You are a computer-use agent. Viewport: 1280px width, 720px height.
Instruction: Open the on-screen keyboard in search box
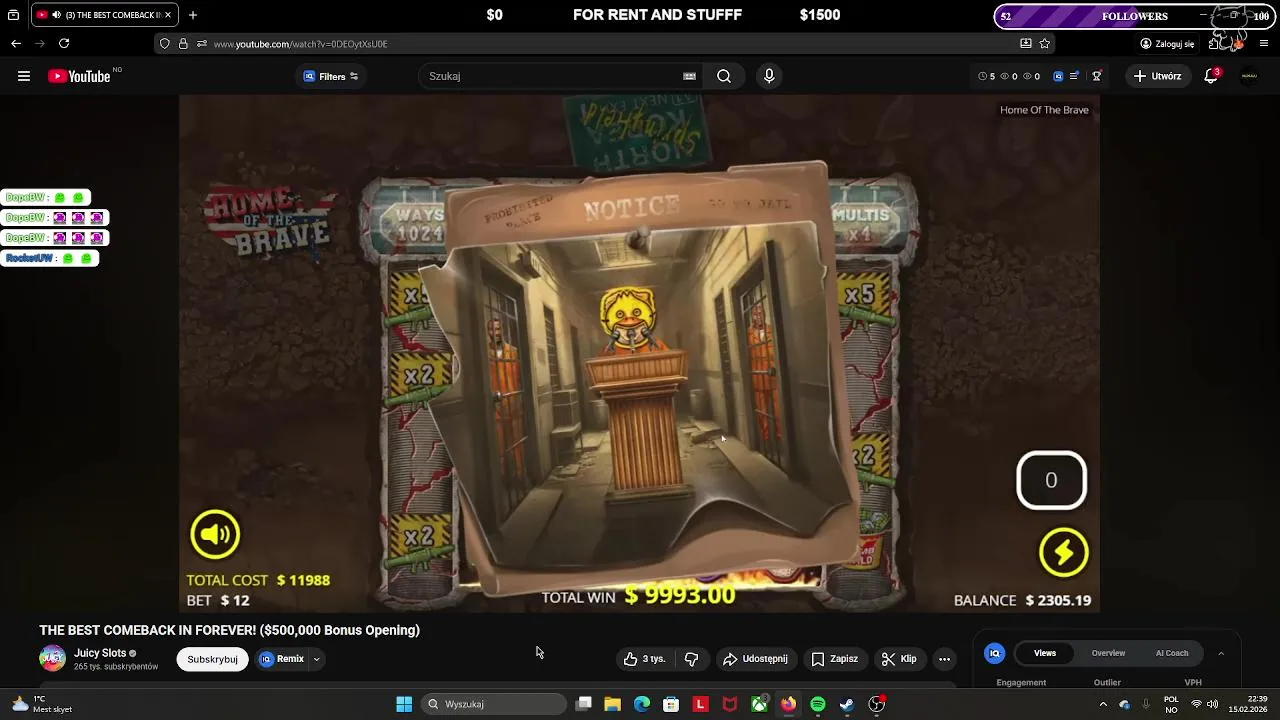[x=689, y=76]
